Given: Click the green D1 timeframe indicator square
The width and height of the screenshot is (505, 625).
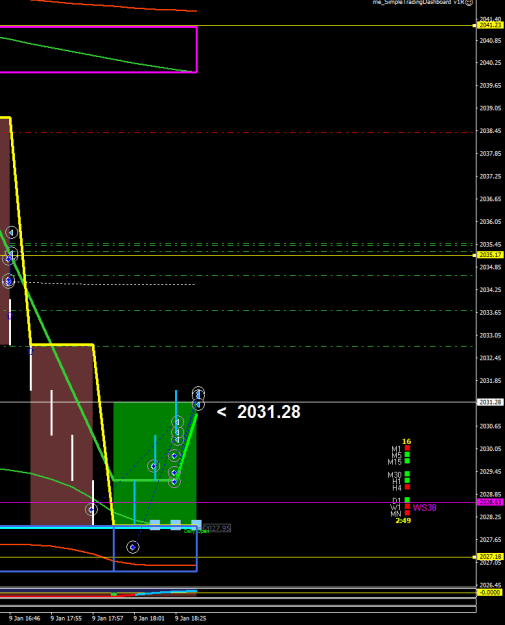Looking at the screenshot, I should coord(407,500).
